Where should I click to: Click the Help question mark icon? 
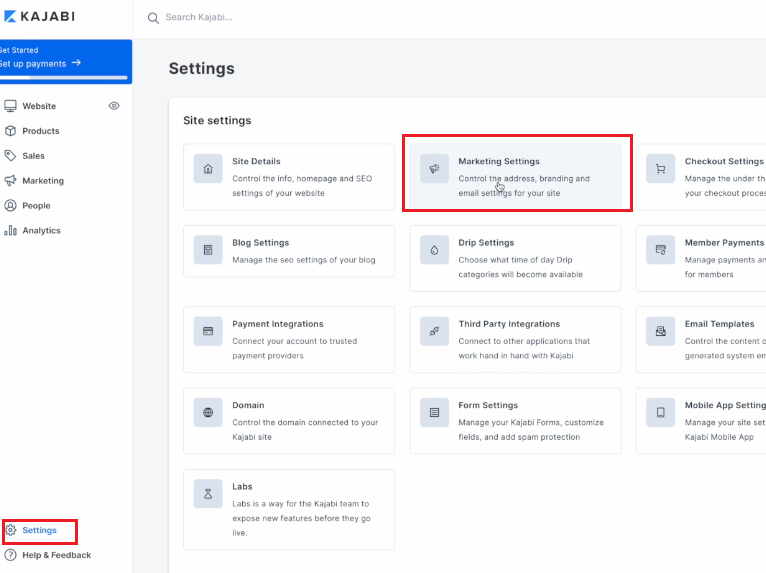coord(10,555)
